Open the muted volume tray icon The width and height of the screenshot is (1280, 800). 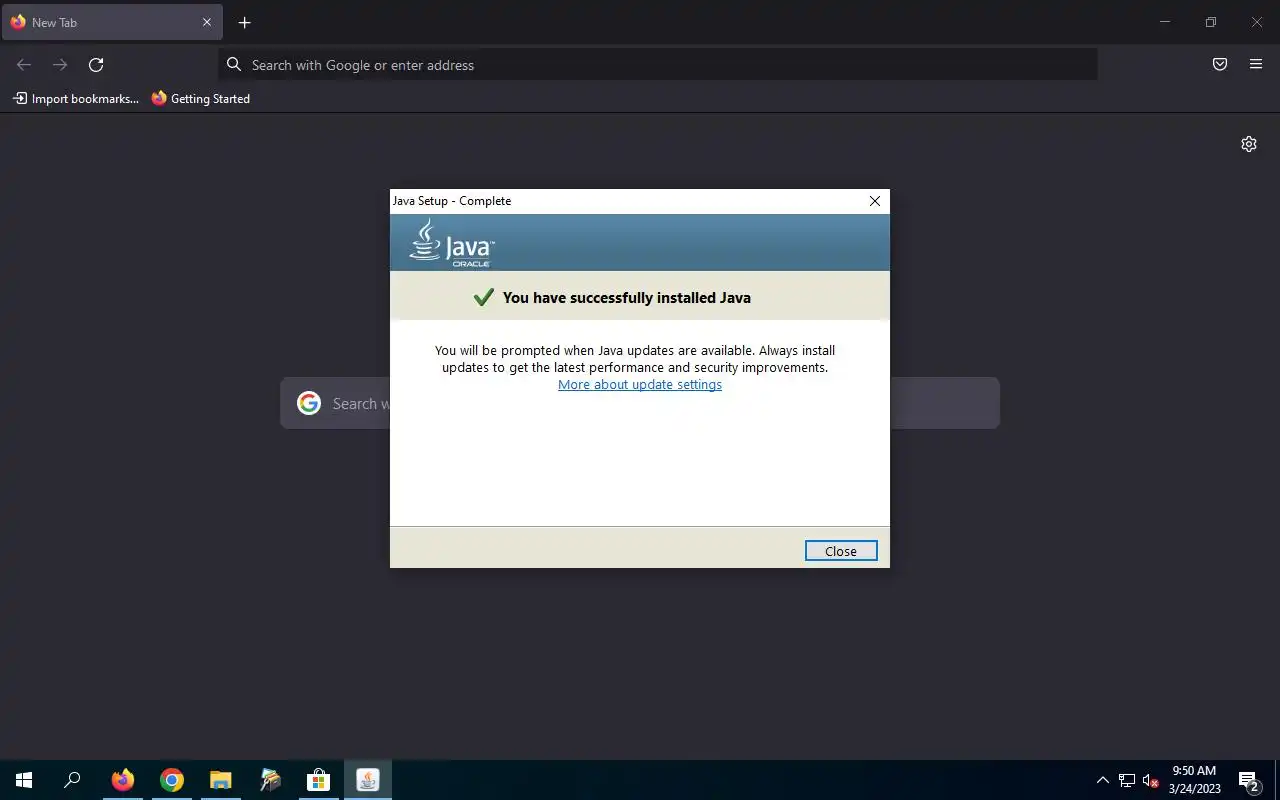coord(1150,781)
